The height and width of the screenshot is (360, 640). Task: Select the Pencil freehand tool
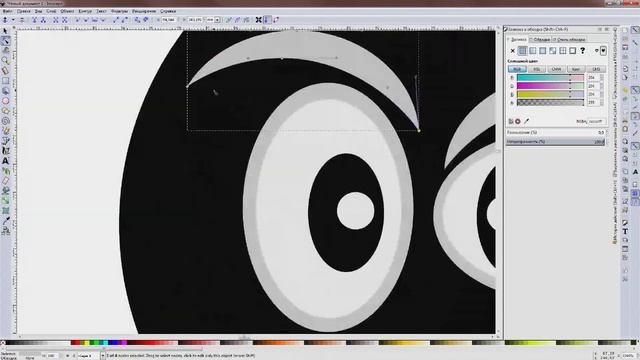coord(5,131)
